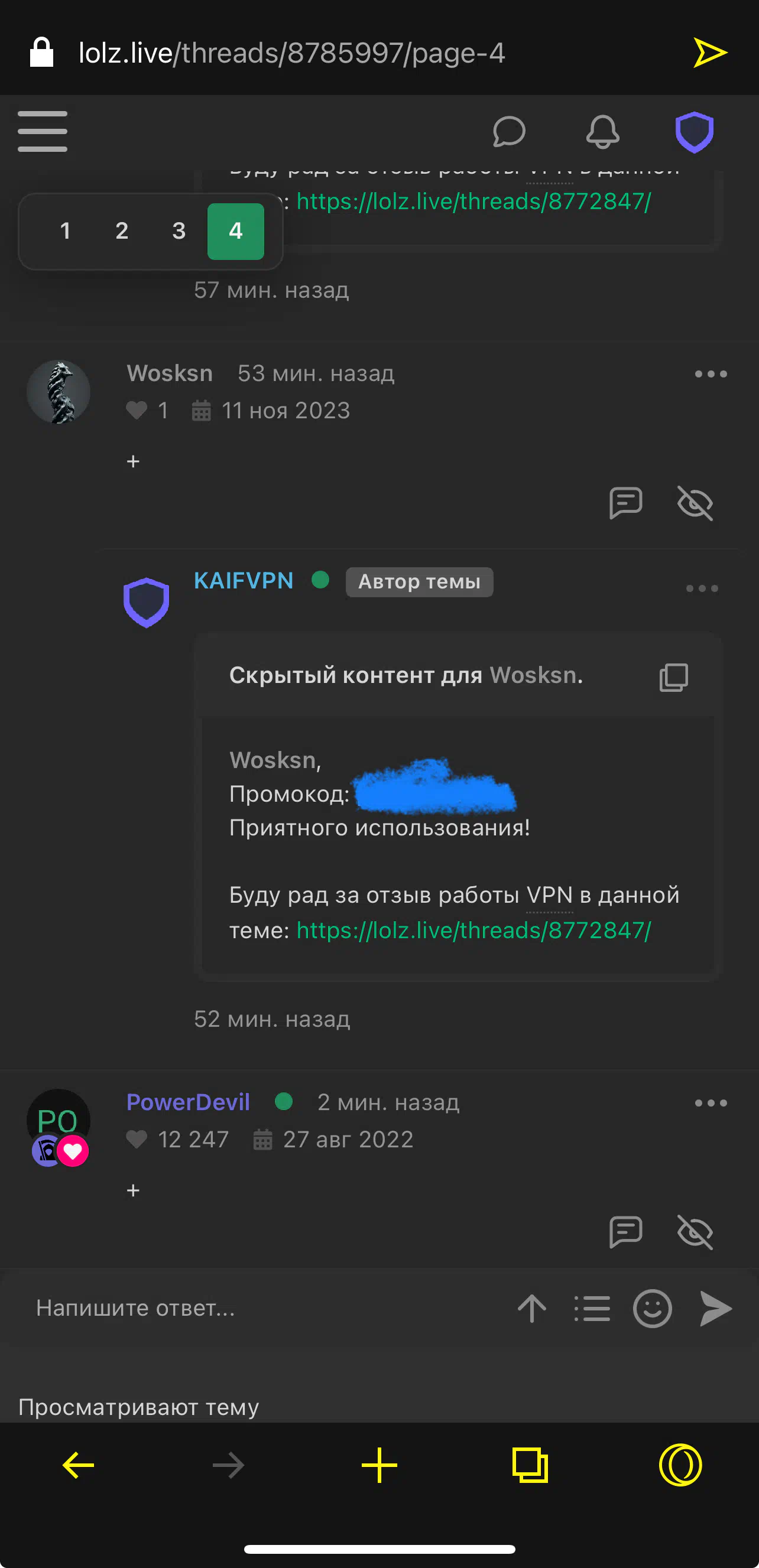The width and height of the screenshot is (759, 1568).
Task: Toggle hidden-eye icon on Wosksn's post
Action: point(695,503)
